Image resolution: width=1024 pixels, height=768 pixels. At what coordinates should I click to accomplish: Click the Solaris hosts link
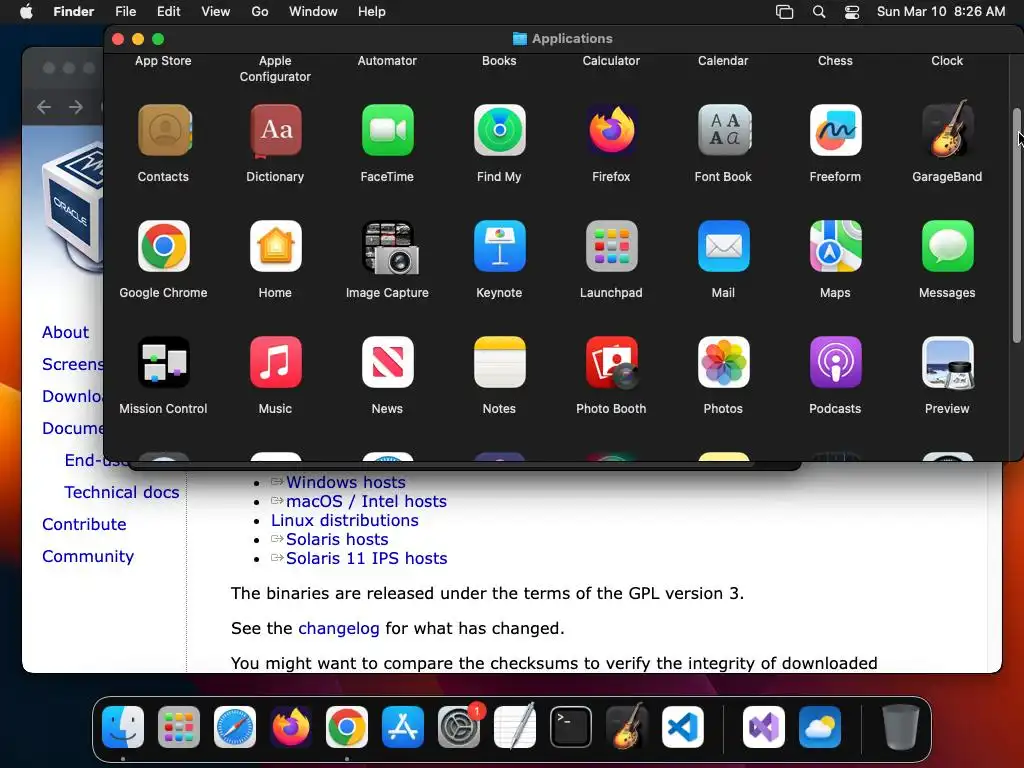pos(337,539)
